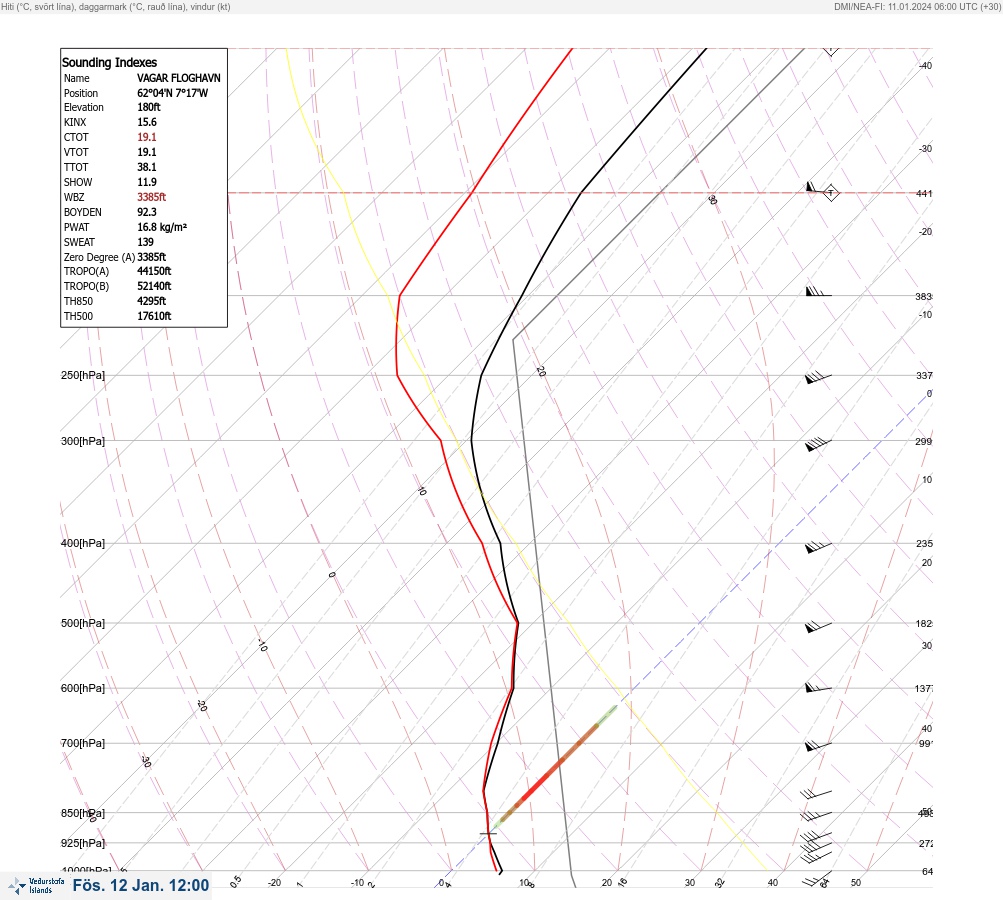Click the wind barb at 700 hPa level
The width and height of the screenshot is (1003, 900).
(818, 745)
